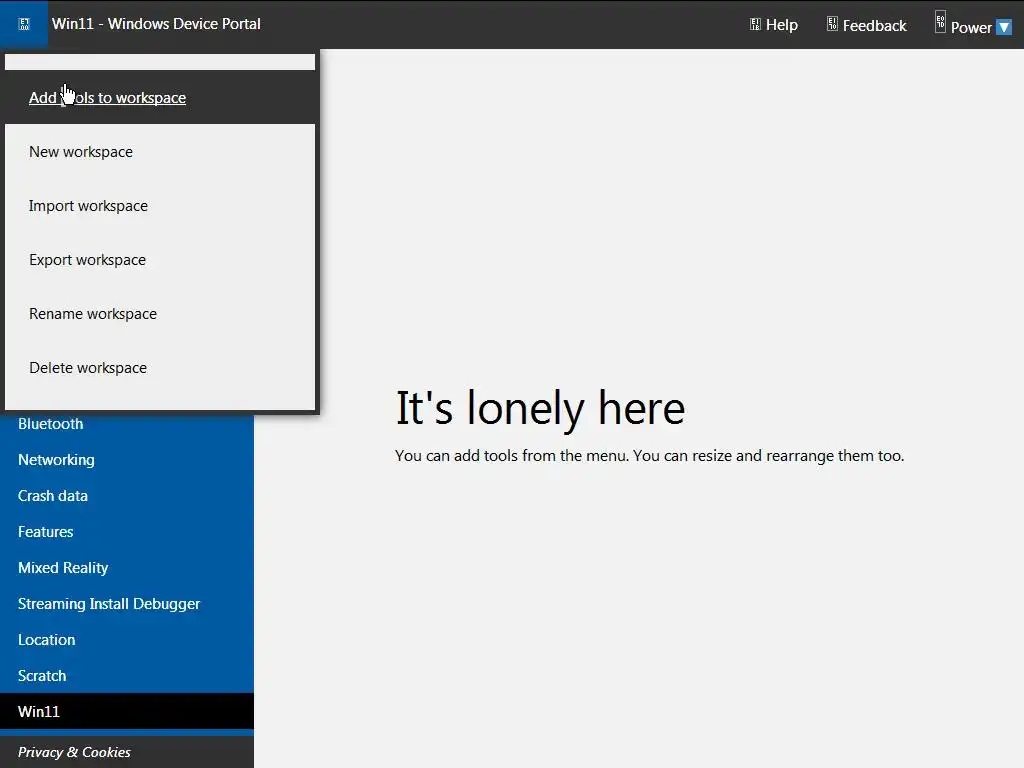Select the Win11 workspace in sidebar
This screenshot has width=1024, height=768.
pyautogui.click(x=127, y=711)
